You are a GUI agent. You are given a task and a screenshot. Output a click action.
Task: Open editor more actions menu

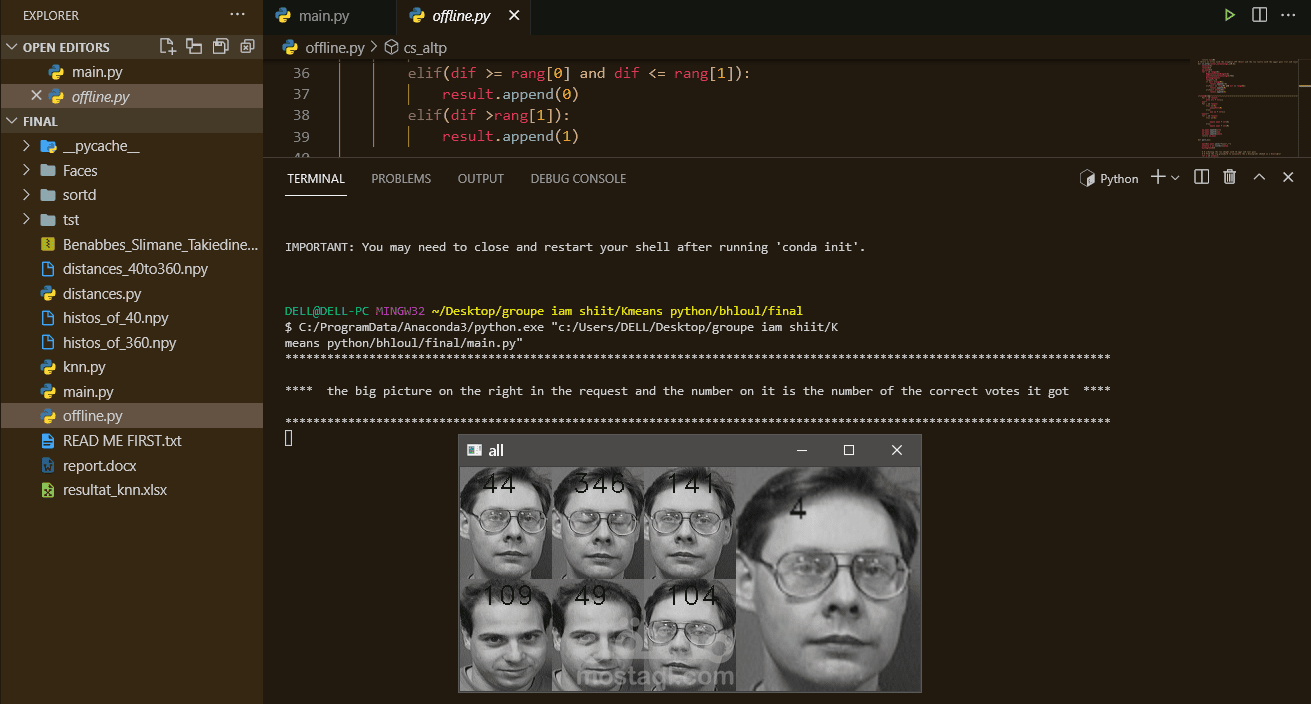coord(1288,15)
